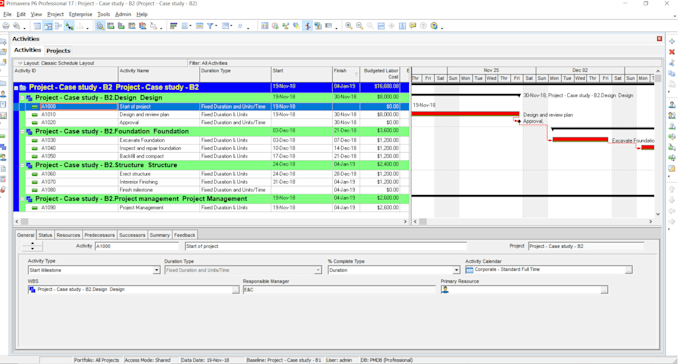Open the Status detail tab
Image resolution: width=680 pixels, height=364 pixels.
[x=45, y=235]
